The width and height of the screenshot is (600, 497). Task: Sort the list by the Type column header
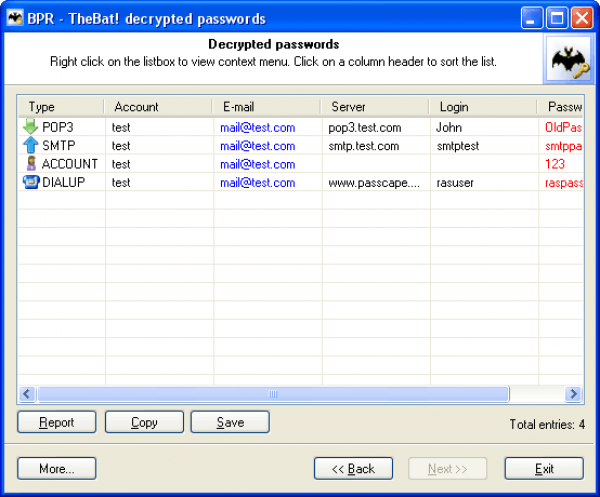(61, 107)
